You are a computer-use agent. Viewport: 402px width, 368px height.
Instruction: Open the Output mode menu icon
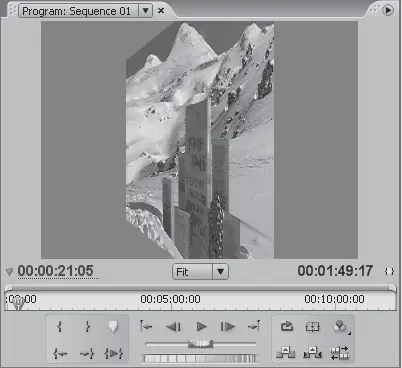(x=340, y=327)
